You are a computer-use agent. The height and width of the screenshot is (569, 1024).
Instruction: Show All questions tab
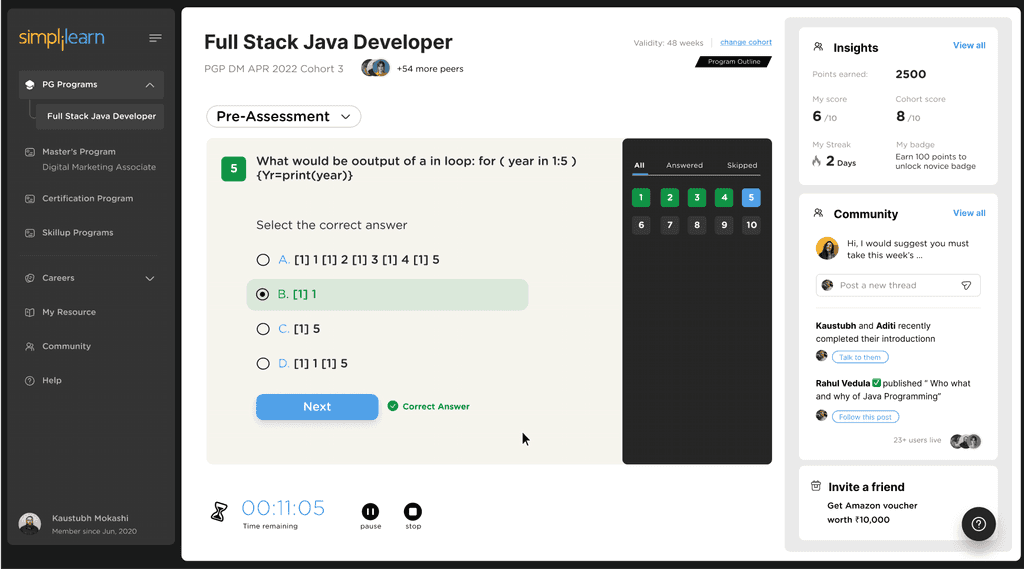[x=639, y=165]
